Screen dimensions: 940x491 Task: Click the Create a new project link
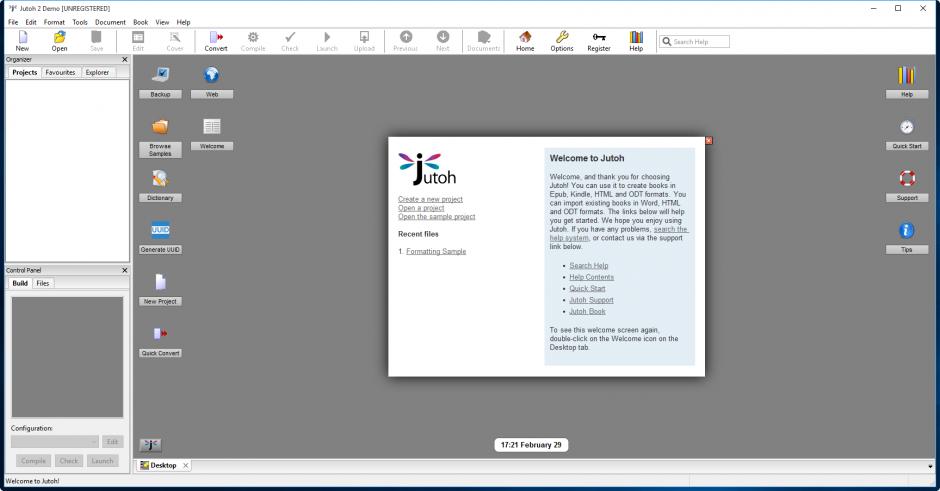430,199
